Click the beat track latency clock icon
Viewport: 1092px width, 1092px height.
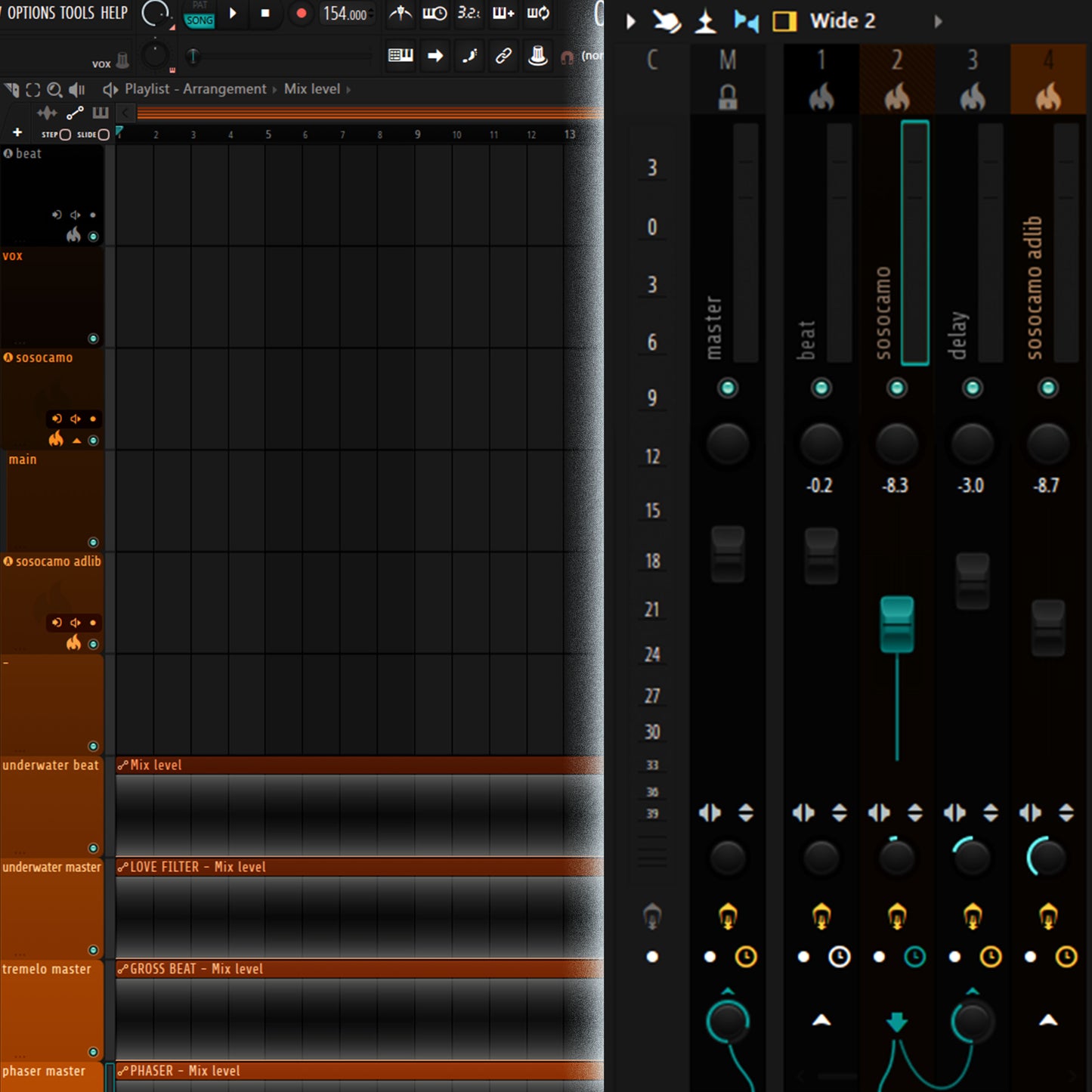(x=840, y=957)
